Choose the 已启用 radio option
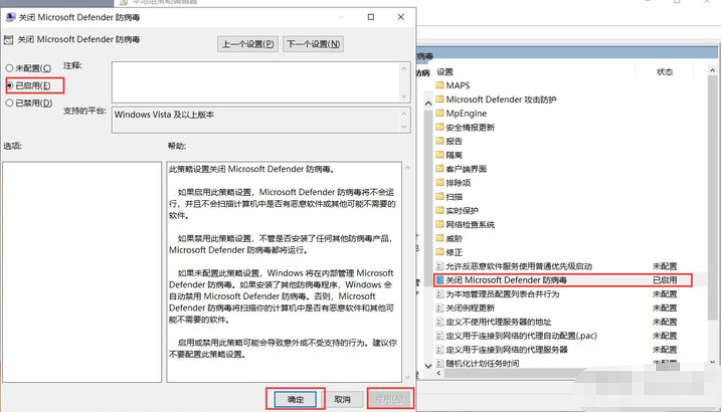 [x=11, y=85]
